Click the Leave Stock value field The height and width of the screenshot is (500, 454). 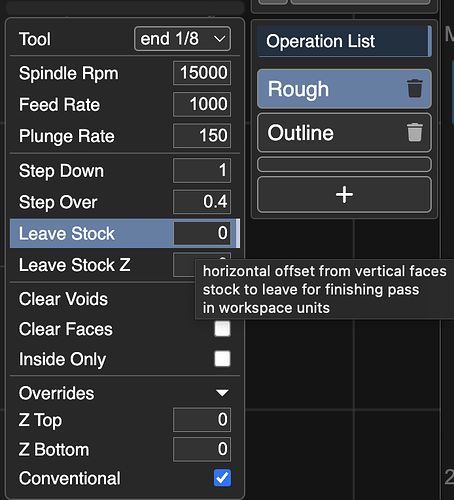click(202, 233)
